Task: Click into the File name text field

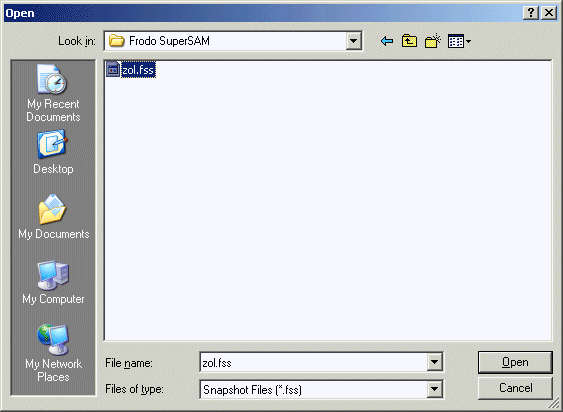Action: click(x=313, y=362)
